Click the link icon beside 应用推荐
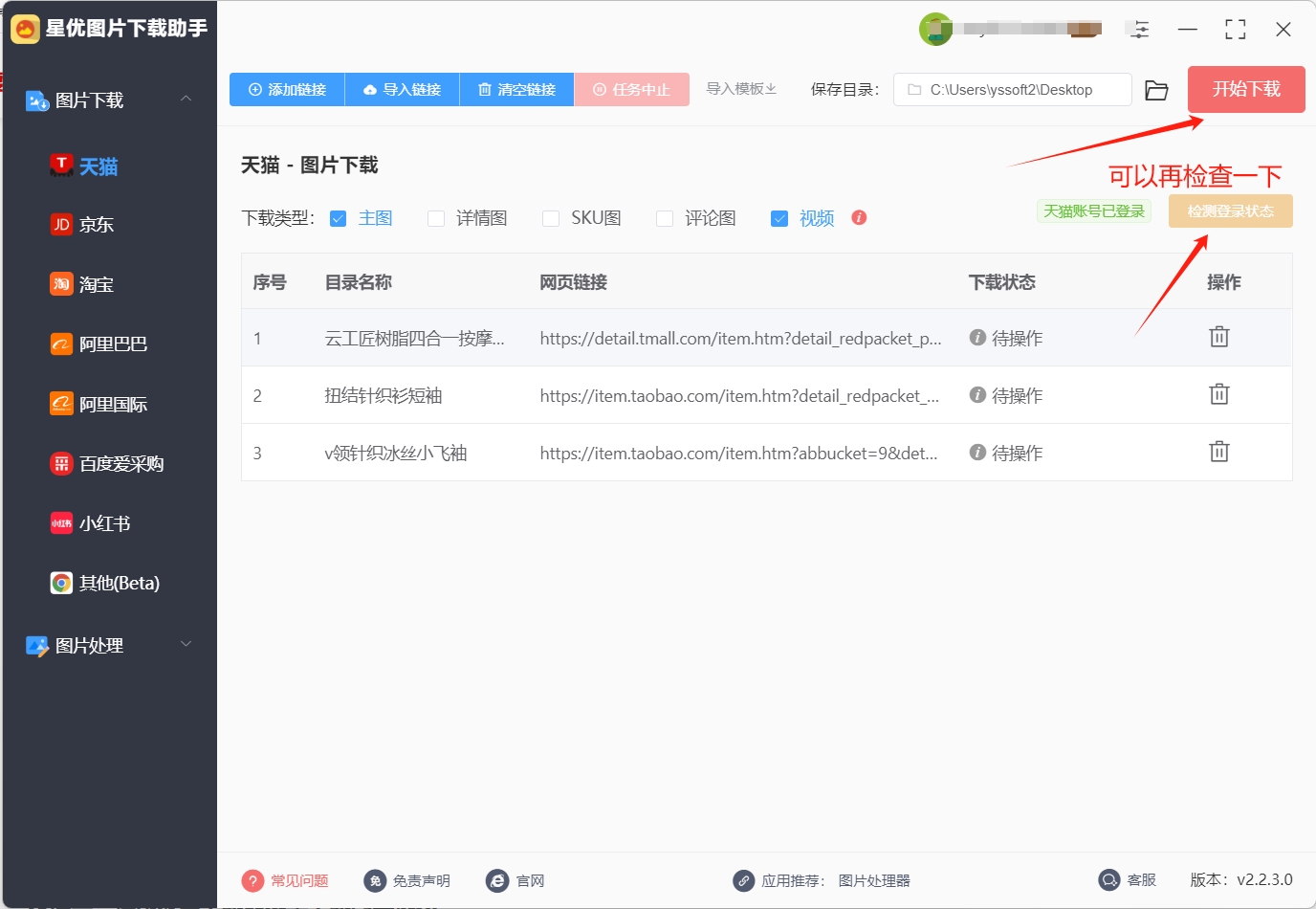 tap(743, 880)
